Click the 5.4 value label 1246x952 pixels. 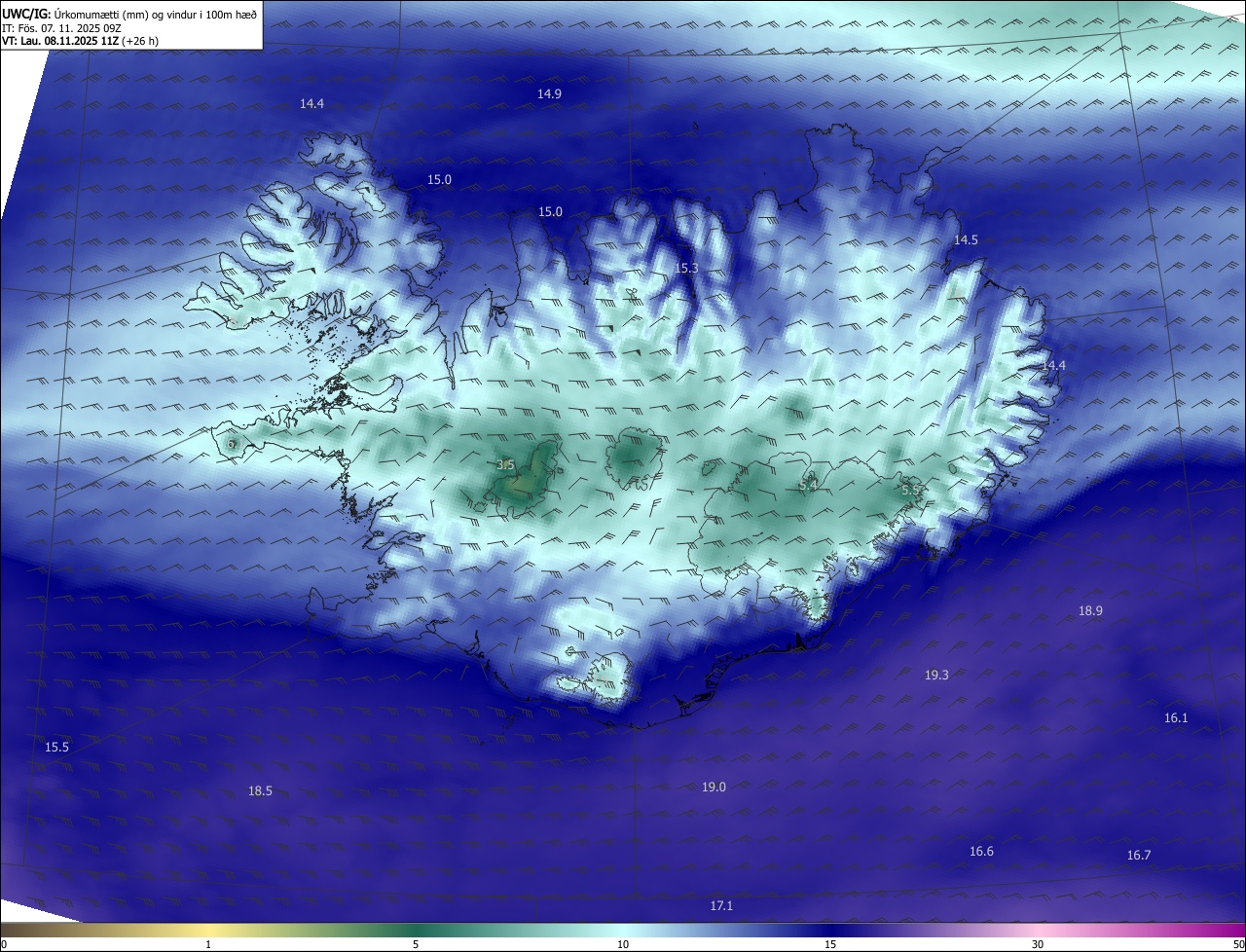coord(807,486)
